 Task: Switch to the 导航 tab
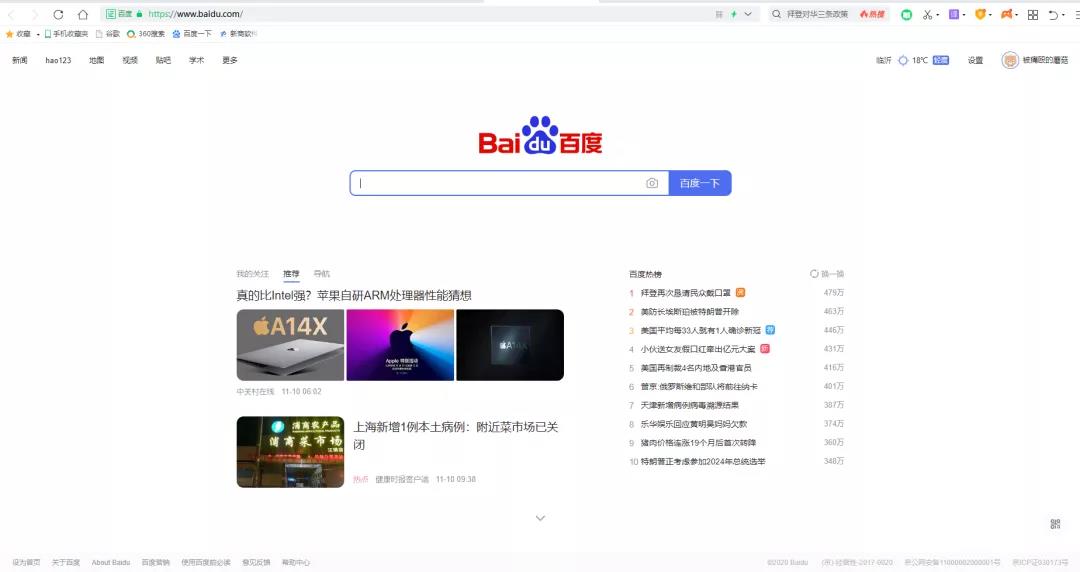322,274
